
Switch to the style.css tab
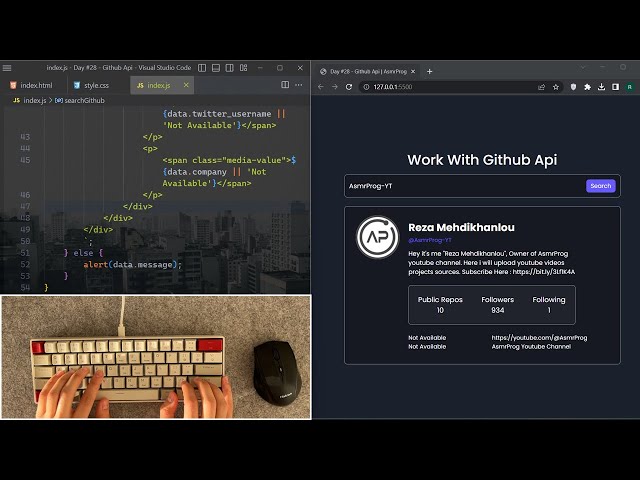point(91,85)
